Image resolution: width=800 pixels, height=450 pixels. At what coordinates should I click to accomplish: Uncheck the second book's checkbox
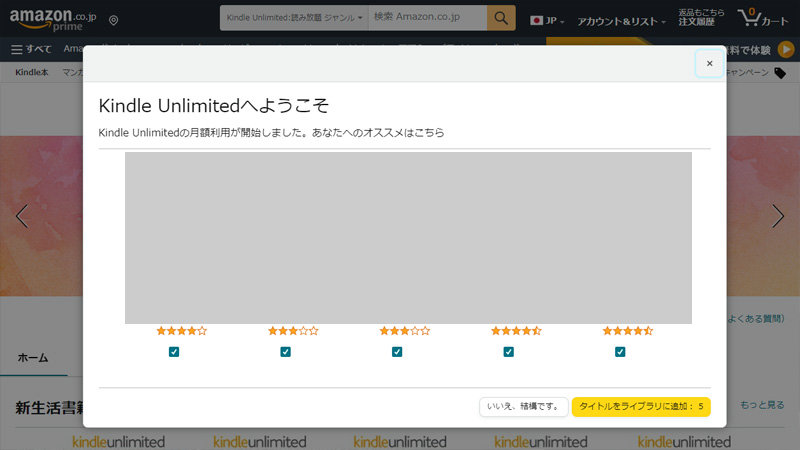(x=285, y=352)
